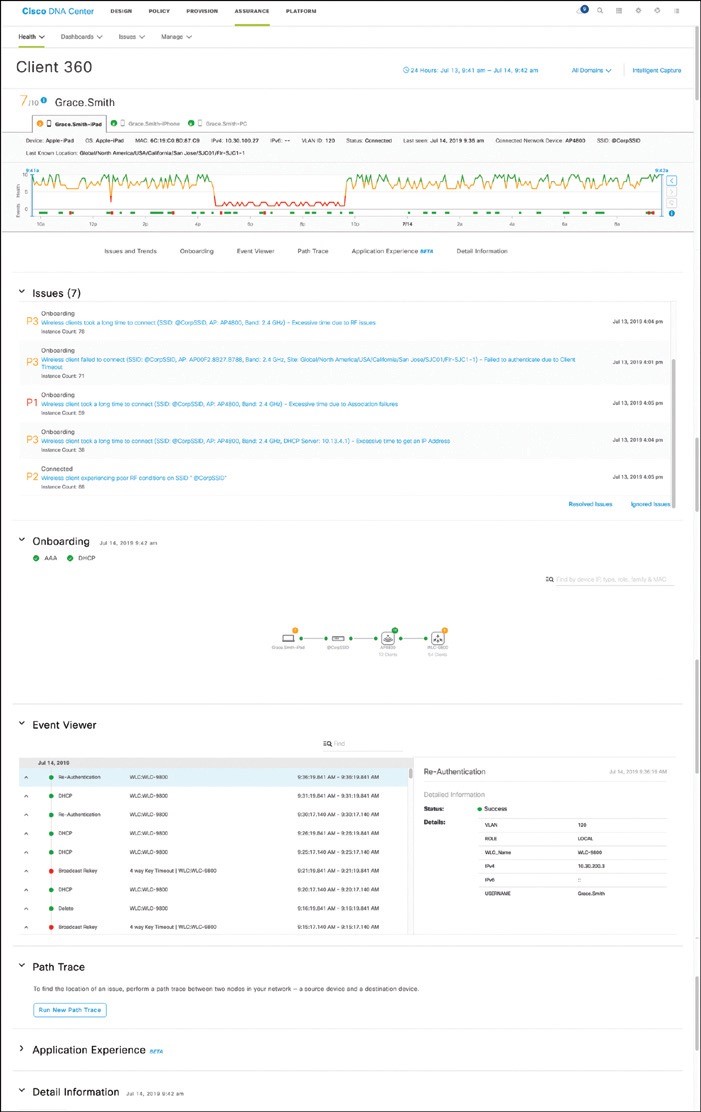701x1112 pixels.
Task: Open Resolved Issues link
Action: [x=590, y=504]
